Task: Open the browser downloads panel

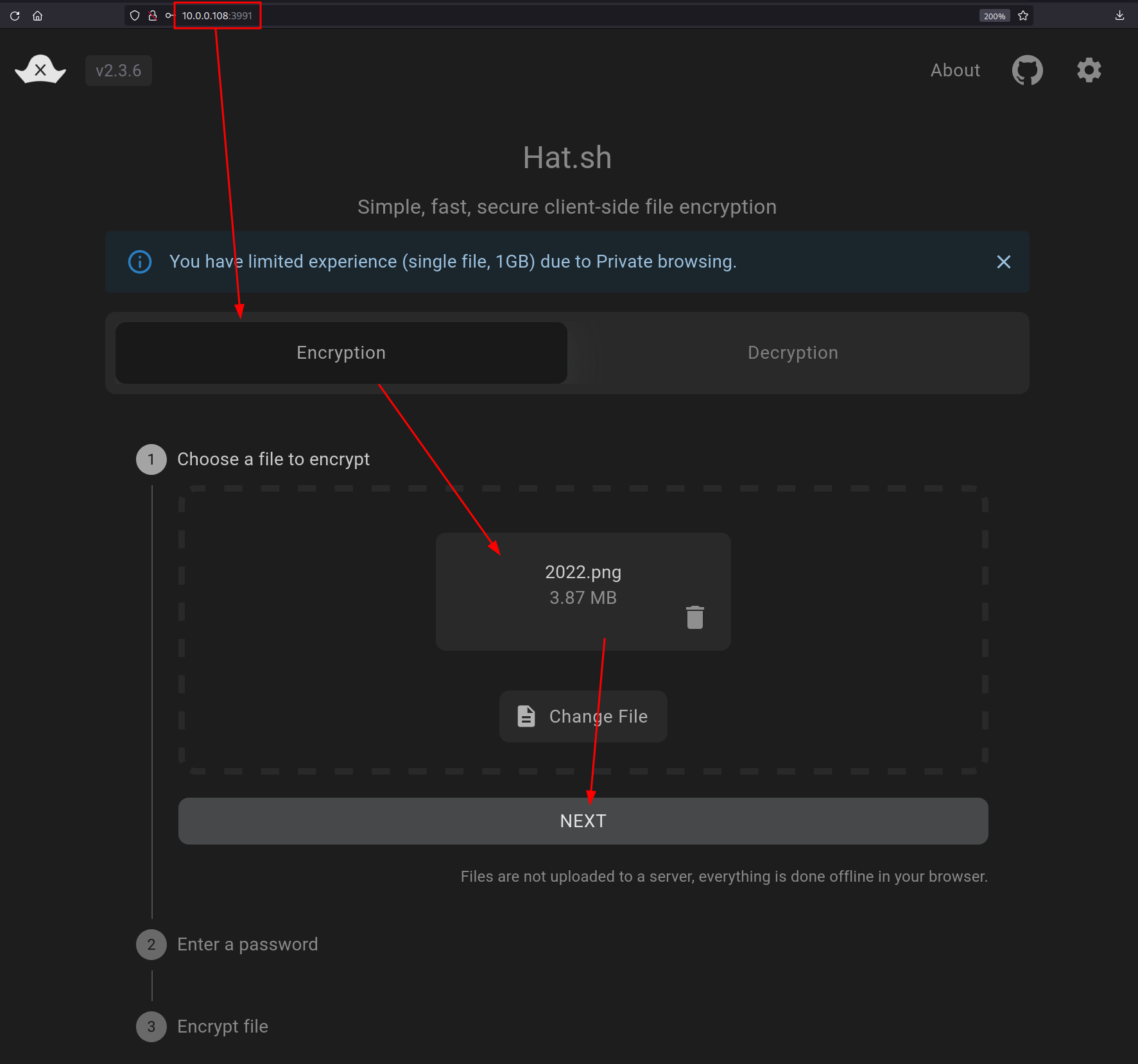Action: point(1119,15)
